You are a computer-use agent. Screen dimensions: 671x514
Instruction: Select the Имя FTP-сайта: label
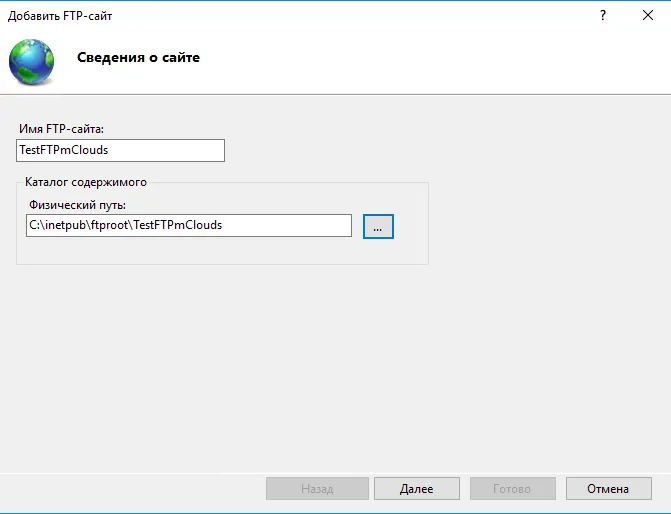point(61,129)
